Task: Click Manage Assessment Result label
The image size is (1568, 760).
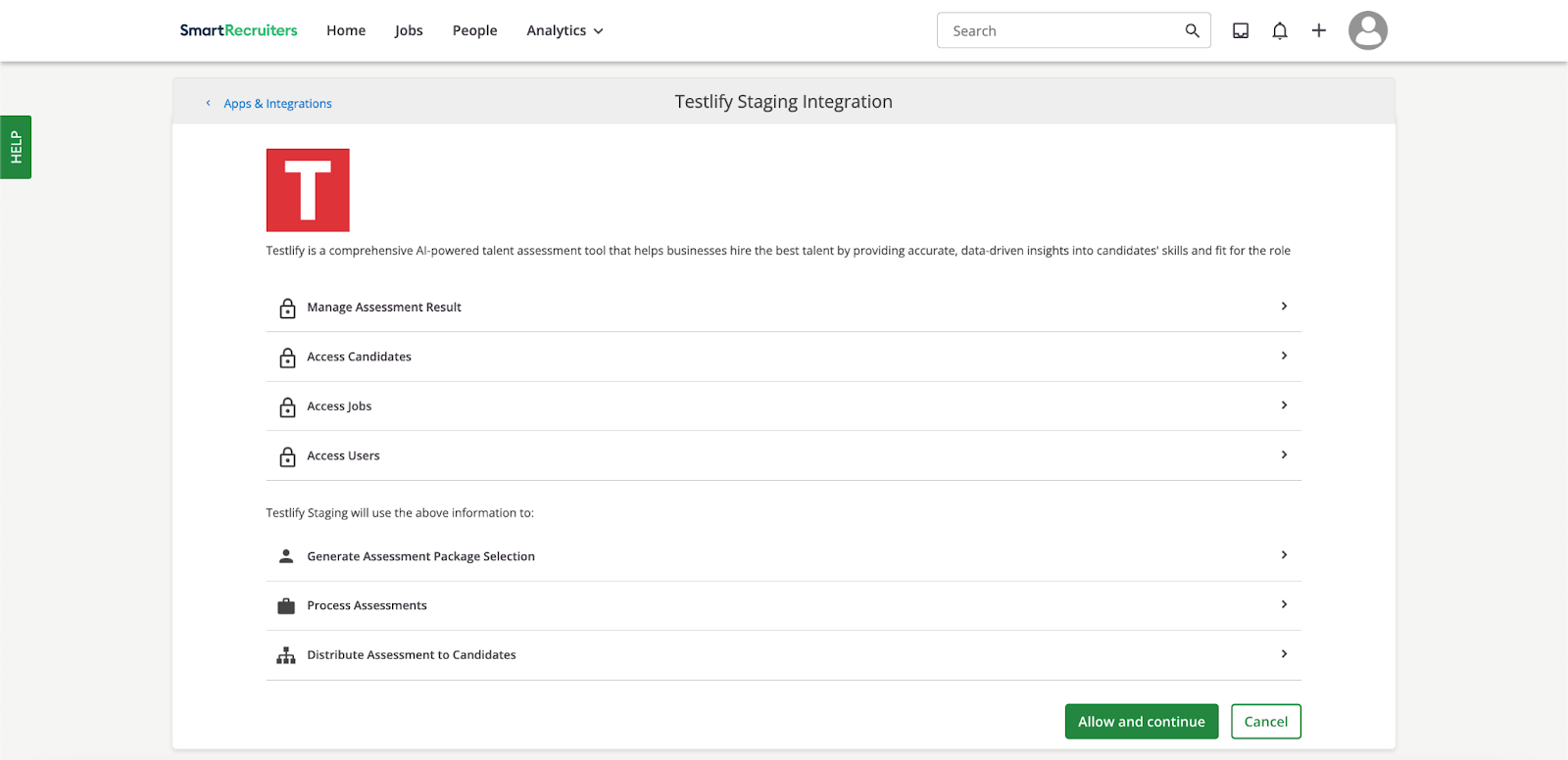Action: [x=384, y=308]
